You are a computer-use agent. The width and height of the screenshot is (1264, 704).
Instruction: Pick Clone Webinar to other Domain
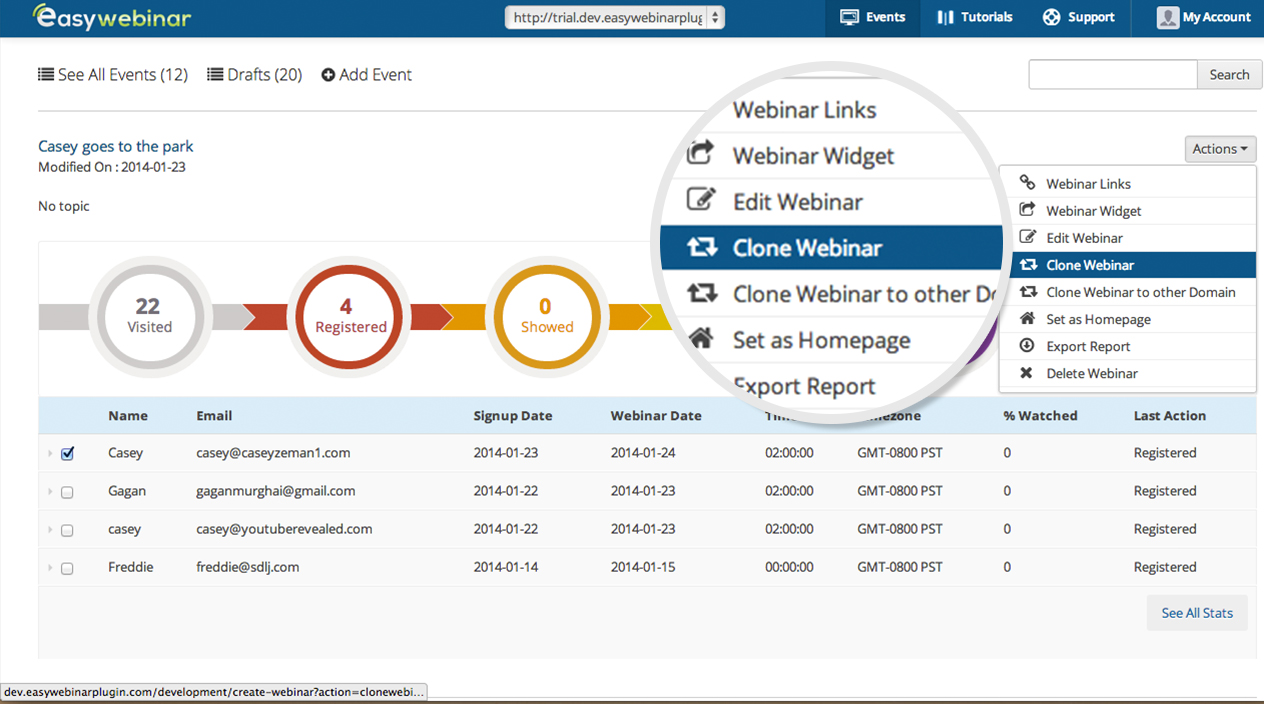click(1127, 292)
